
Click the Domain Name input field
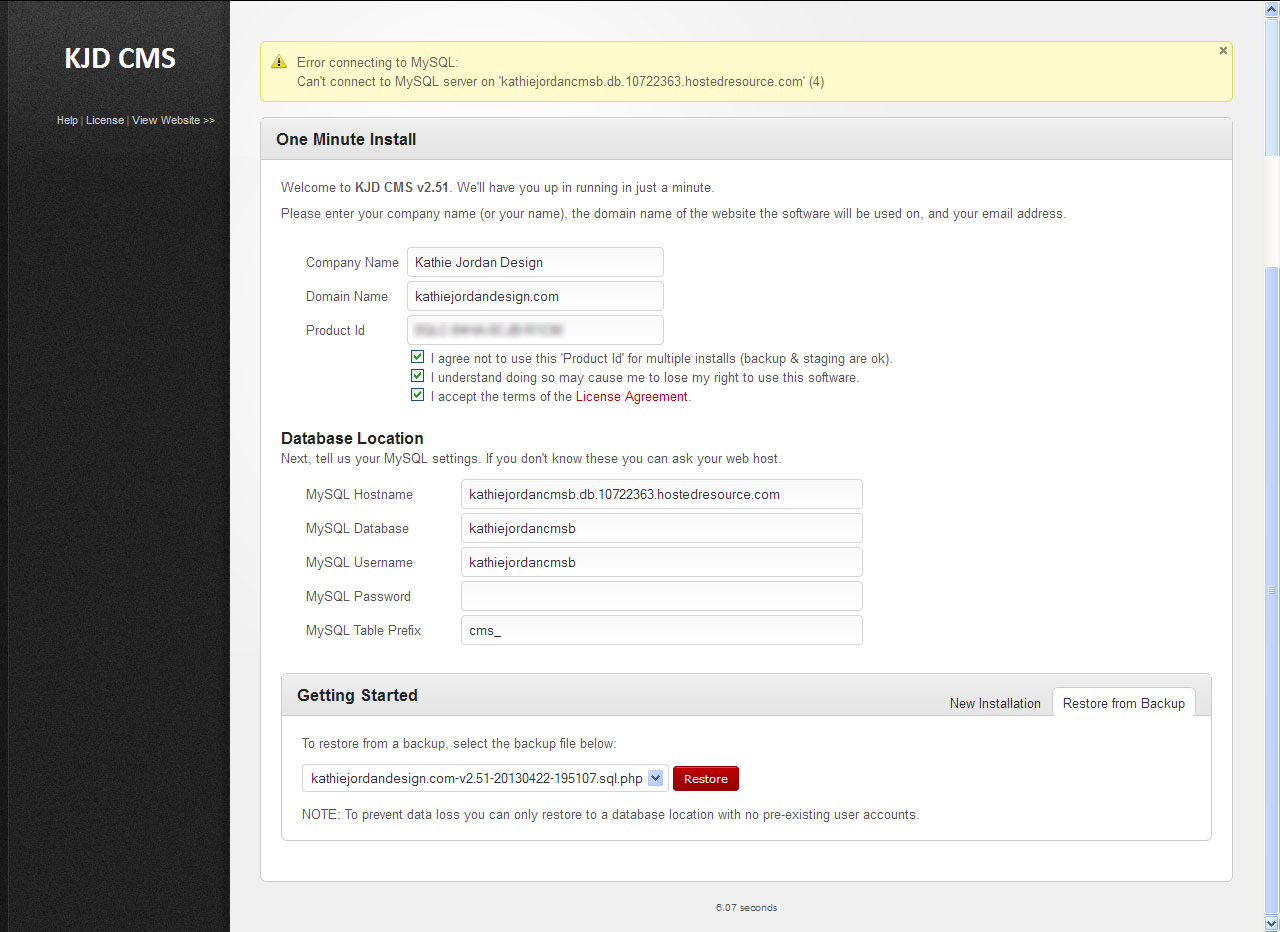pyautogui.click(x=535, y=296)
